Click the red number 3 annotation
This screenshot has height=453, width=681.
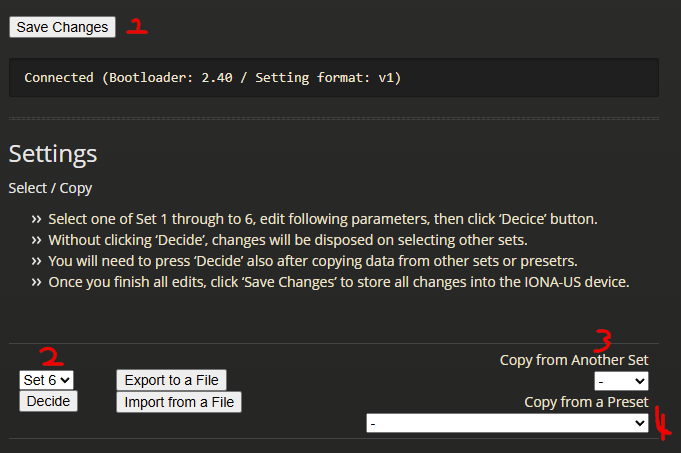click(603, 341)
